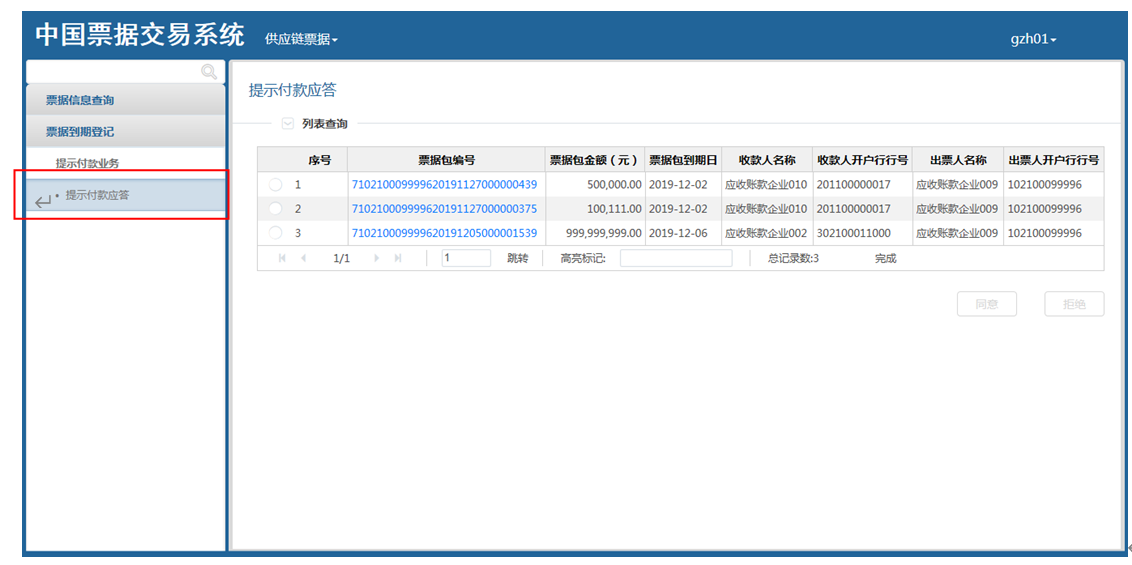Select radio button for row 2
This screenshot has width=1132, height=565.
pos(275,209)
